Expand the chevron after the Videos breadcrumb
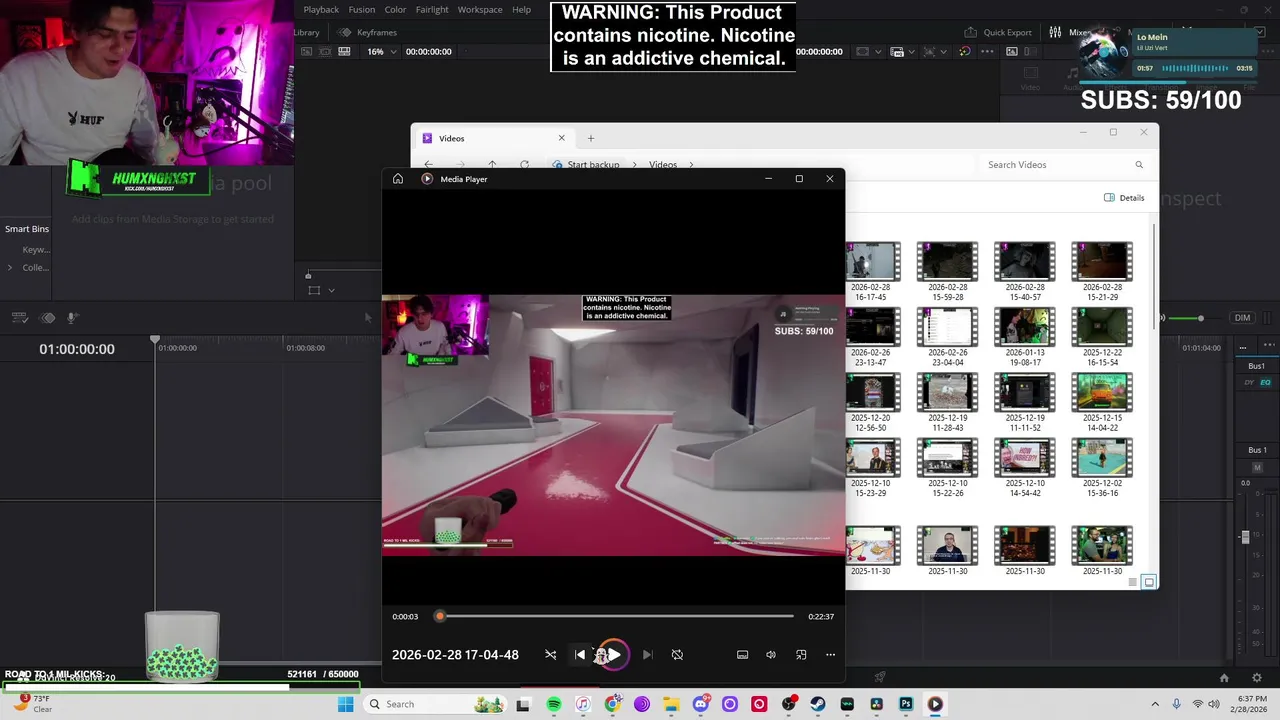This screenshot has width=1280, height=720. [689, 165]
